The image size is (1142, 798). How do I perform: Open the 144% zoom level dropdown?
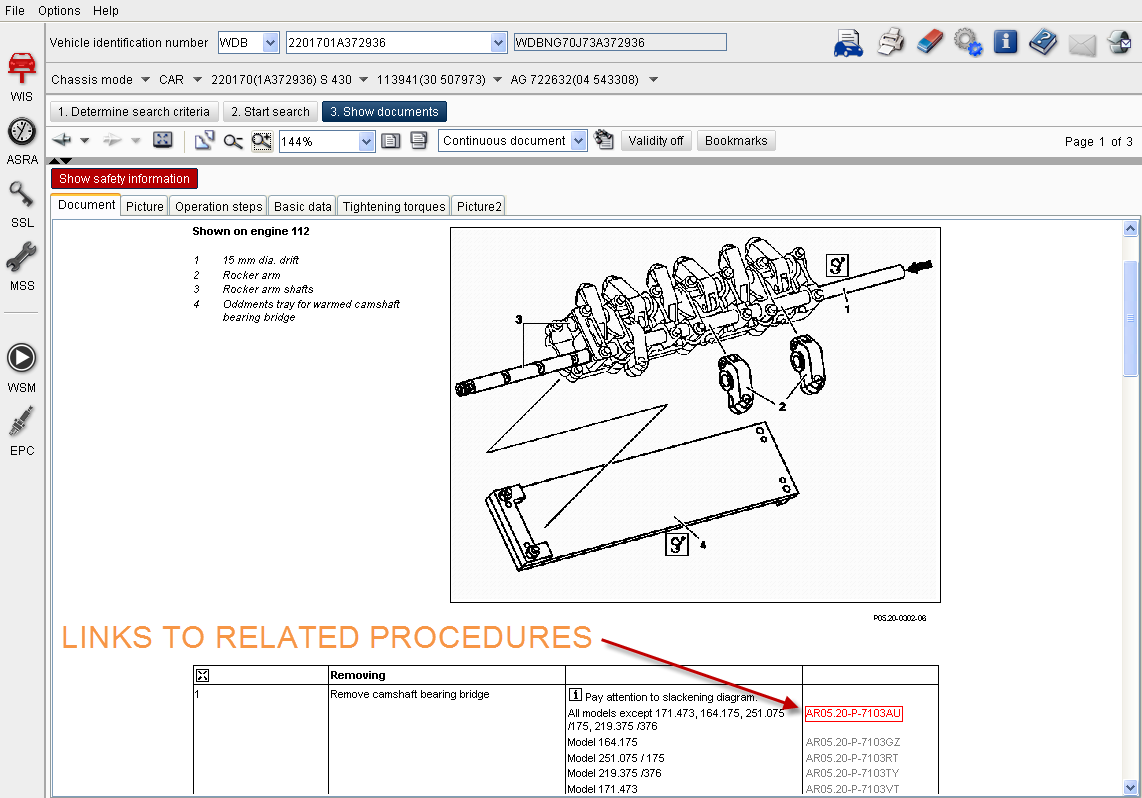click(366, 141)
